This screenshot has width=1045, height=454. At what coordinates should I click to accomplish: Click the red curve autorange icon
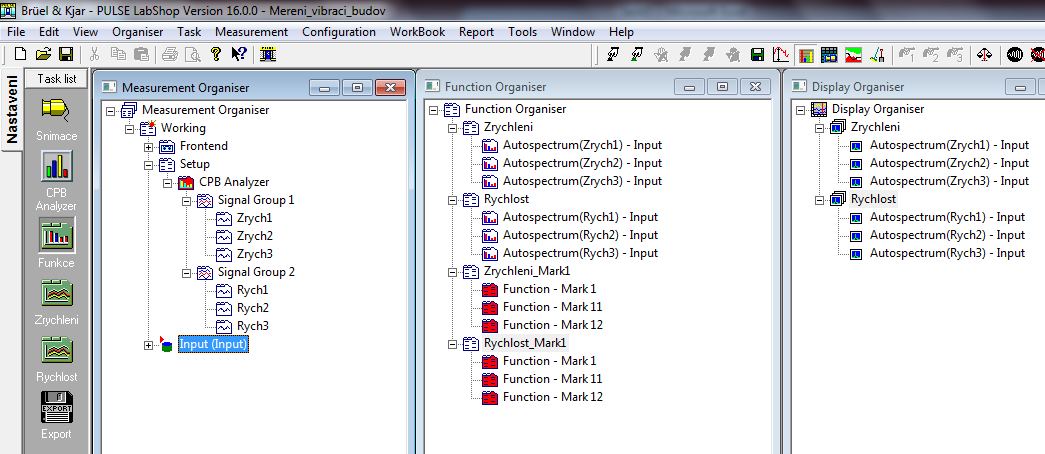pos(781,55)
